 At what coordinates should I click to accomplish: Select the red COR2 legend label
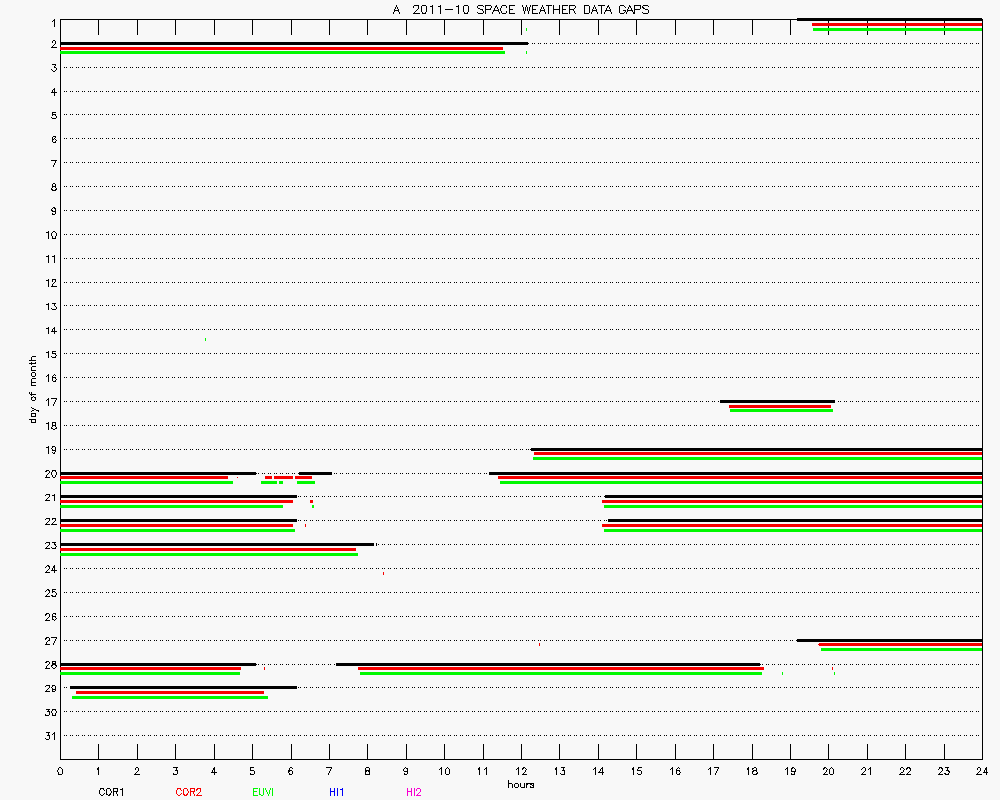[188, 792]
